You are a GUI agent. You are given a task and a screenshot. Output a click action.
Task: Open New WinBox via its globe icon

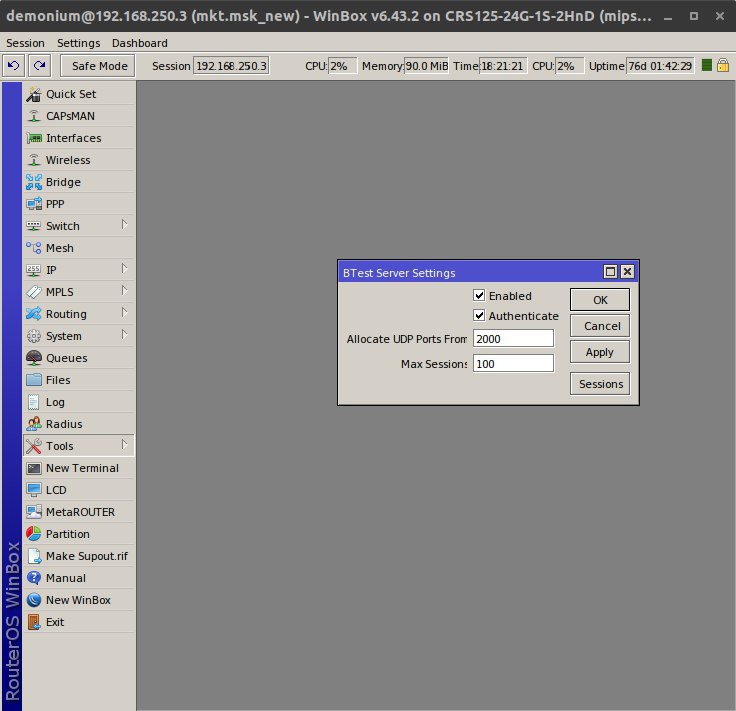(x=34, y=600)
